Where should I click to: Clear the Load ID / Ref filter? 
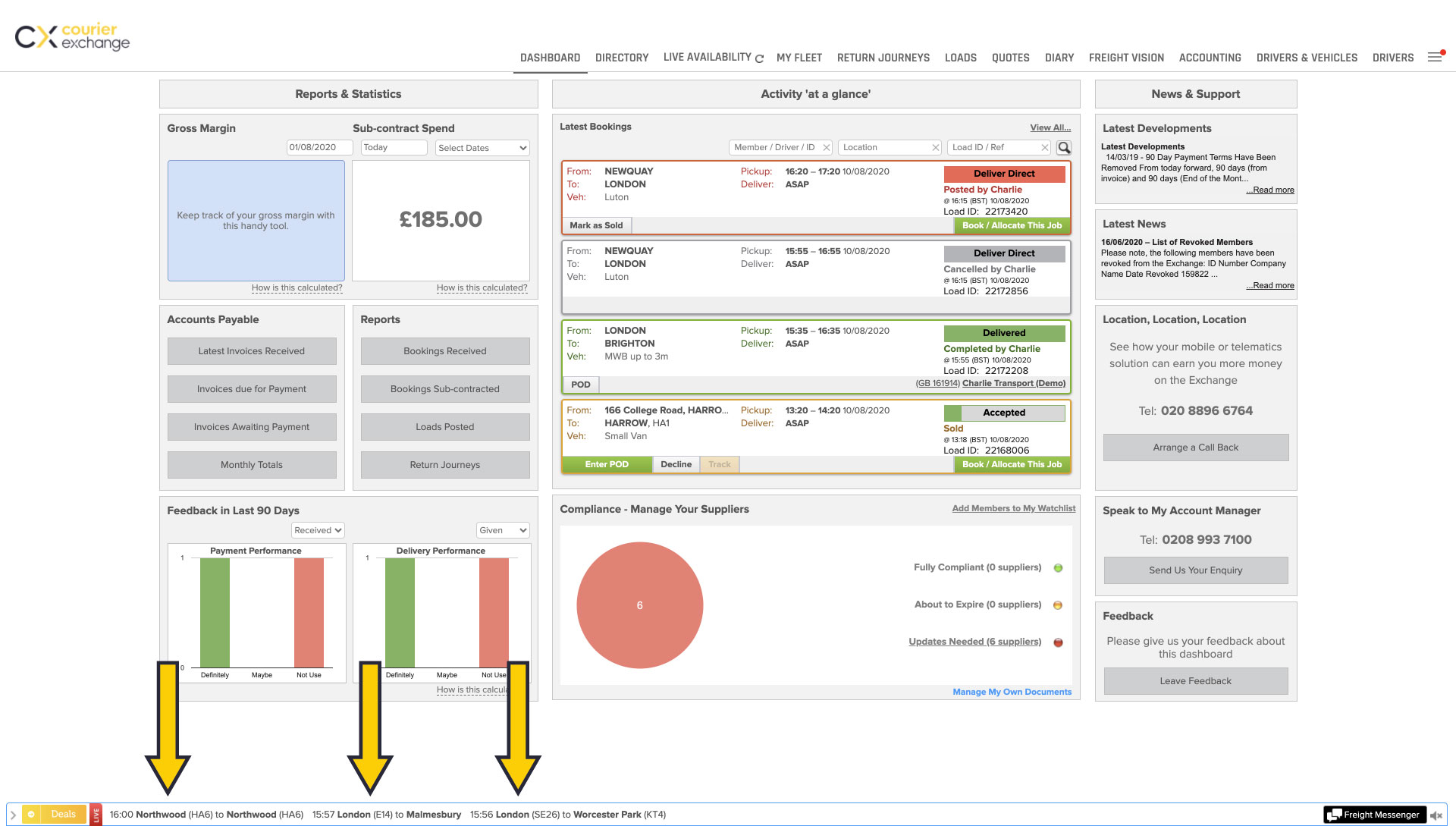tap(1044, 148)
